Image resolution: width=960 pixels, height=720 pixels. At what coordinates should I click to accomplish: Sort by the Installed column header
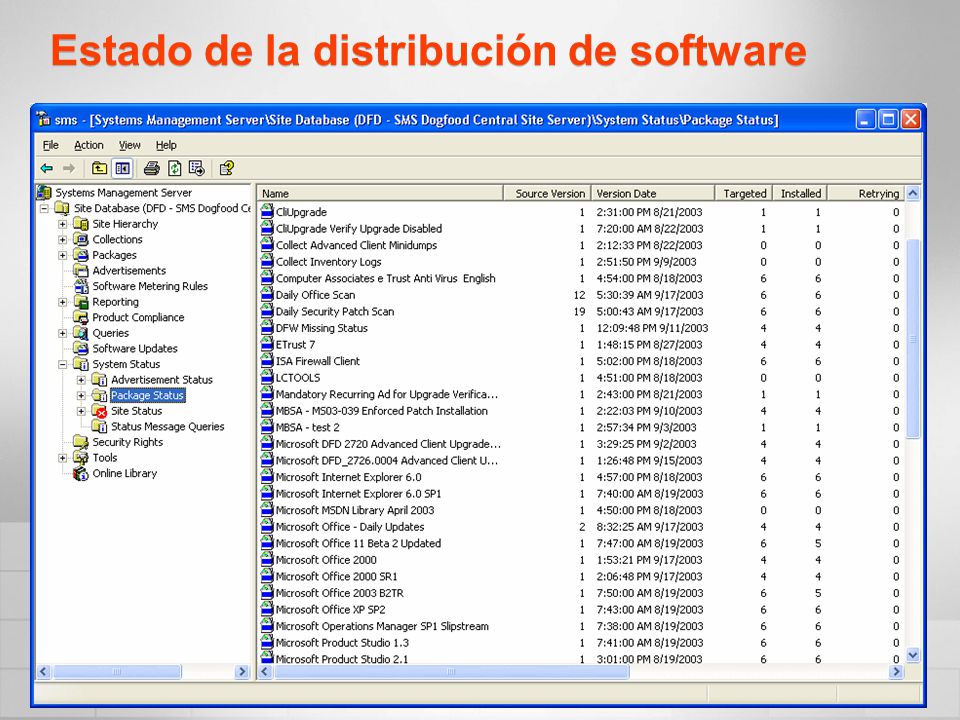tap(800, 193)
